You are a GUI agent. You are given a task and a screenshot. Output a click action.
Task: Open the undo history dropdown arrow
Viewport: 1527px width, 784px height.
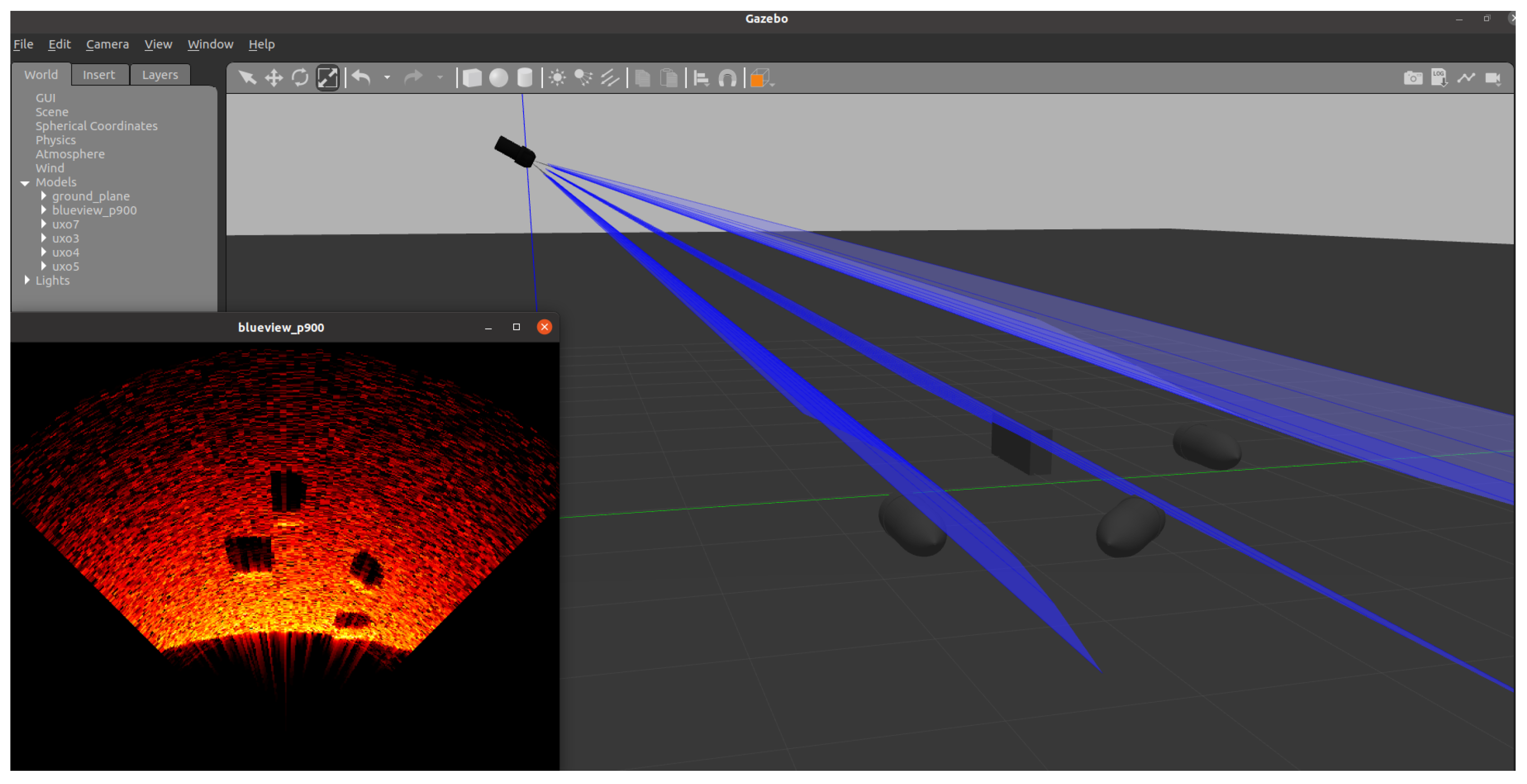[x=387, y=78]
